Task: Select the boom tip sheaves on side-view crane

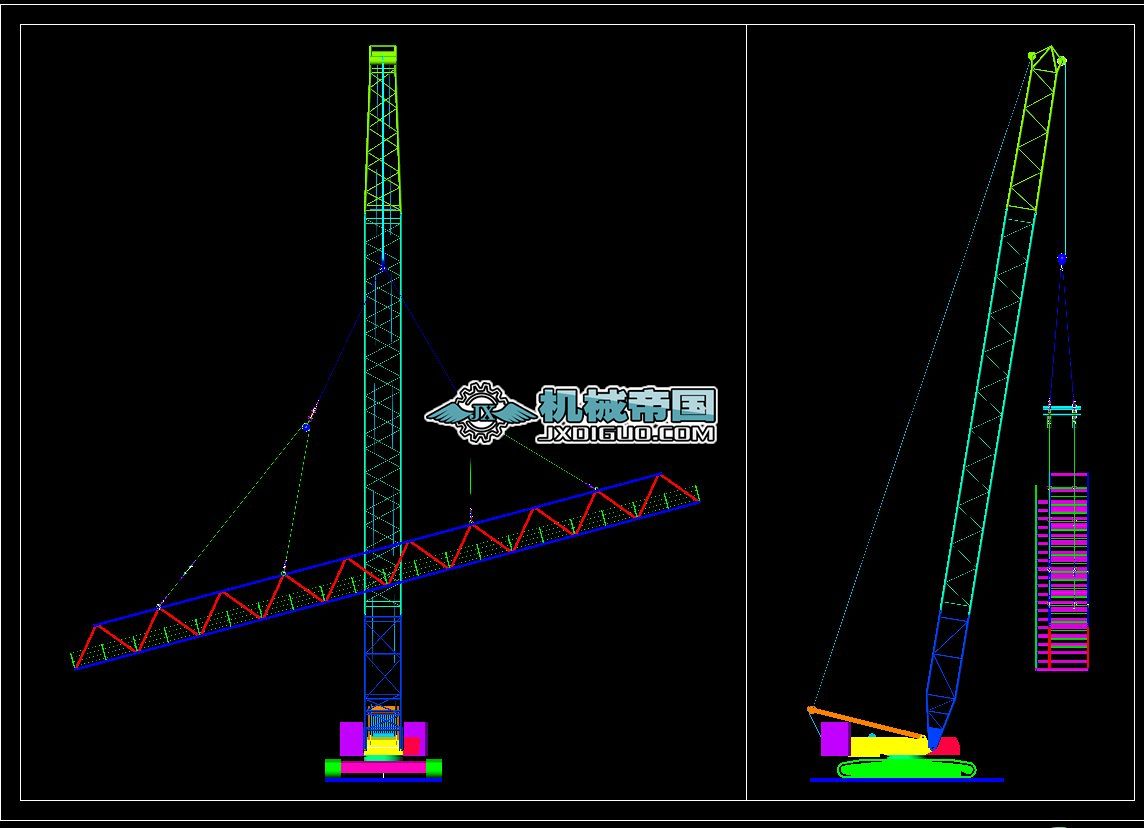Action: (1048, 55)
